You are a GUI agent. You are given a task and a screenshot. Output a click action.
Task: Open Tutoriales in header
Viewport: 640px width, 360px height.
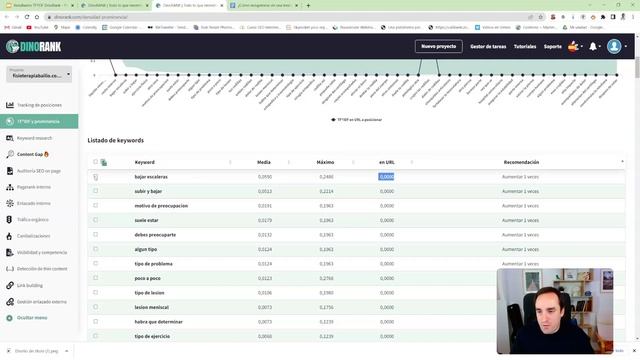tap(525, 47)
